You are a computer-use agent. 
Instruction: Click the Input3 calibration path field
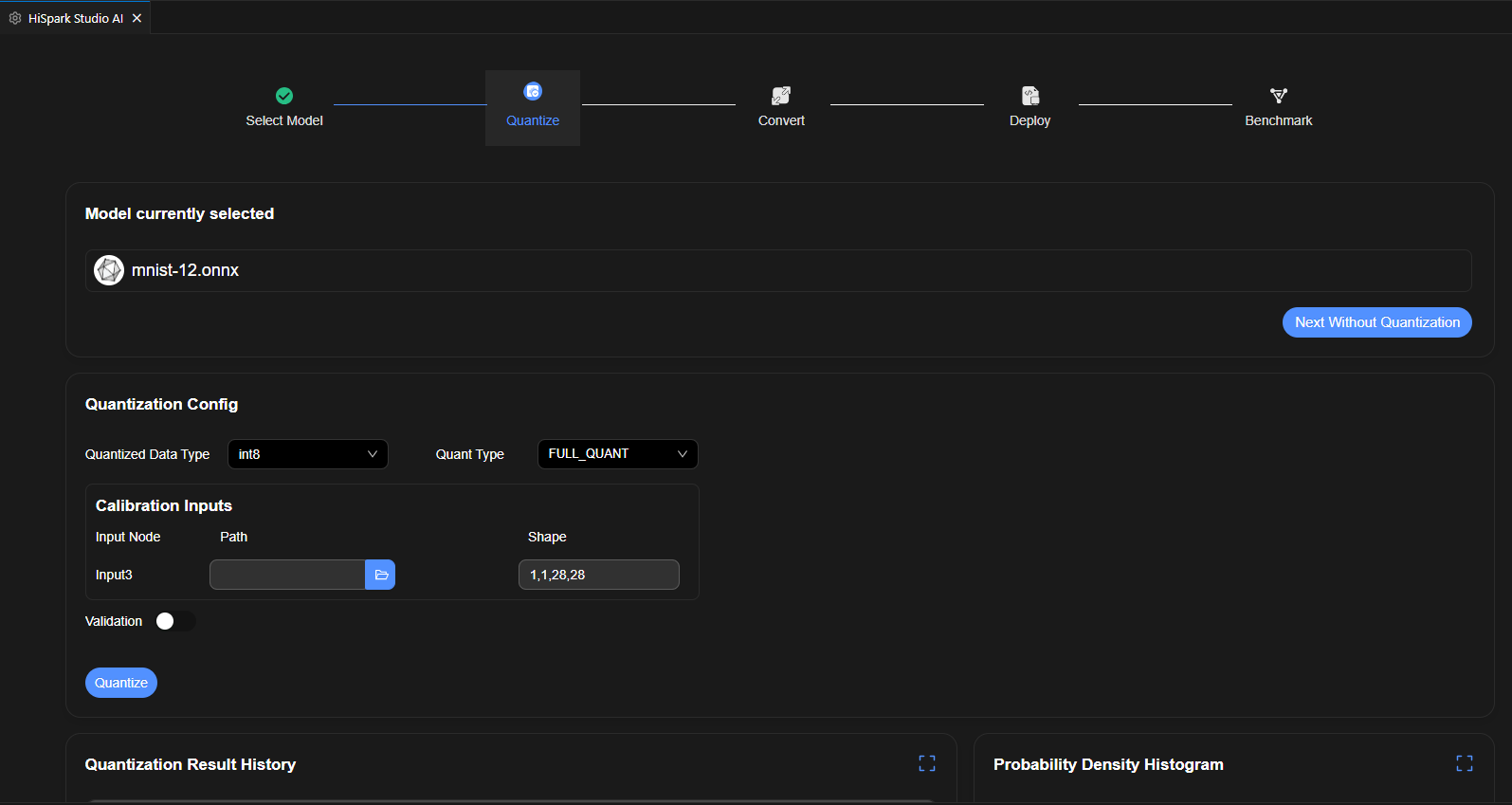coord(287,575)
